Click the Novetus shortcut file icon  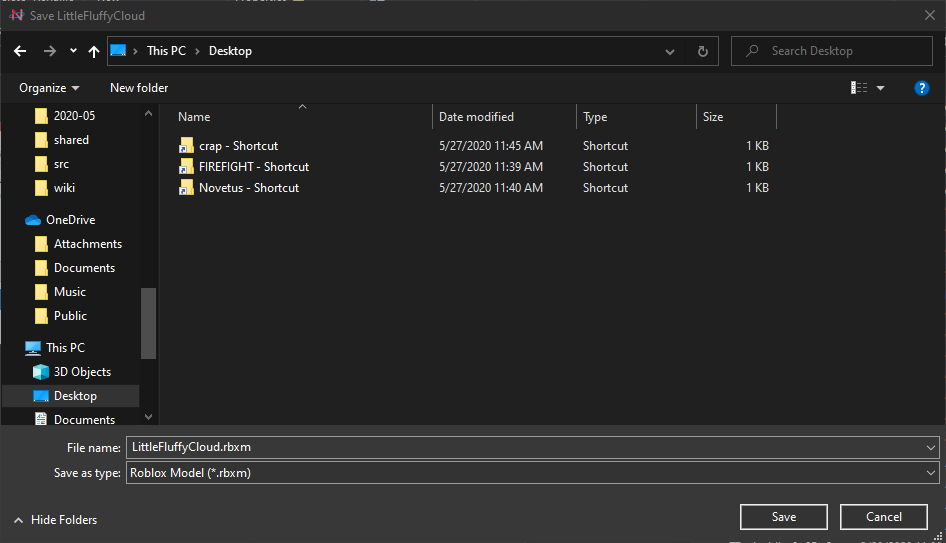click(x=185, y=188)
